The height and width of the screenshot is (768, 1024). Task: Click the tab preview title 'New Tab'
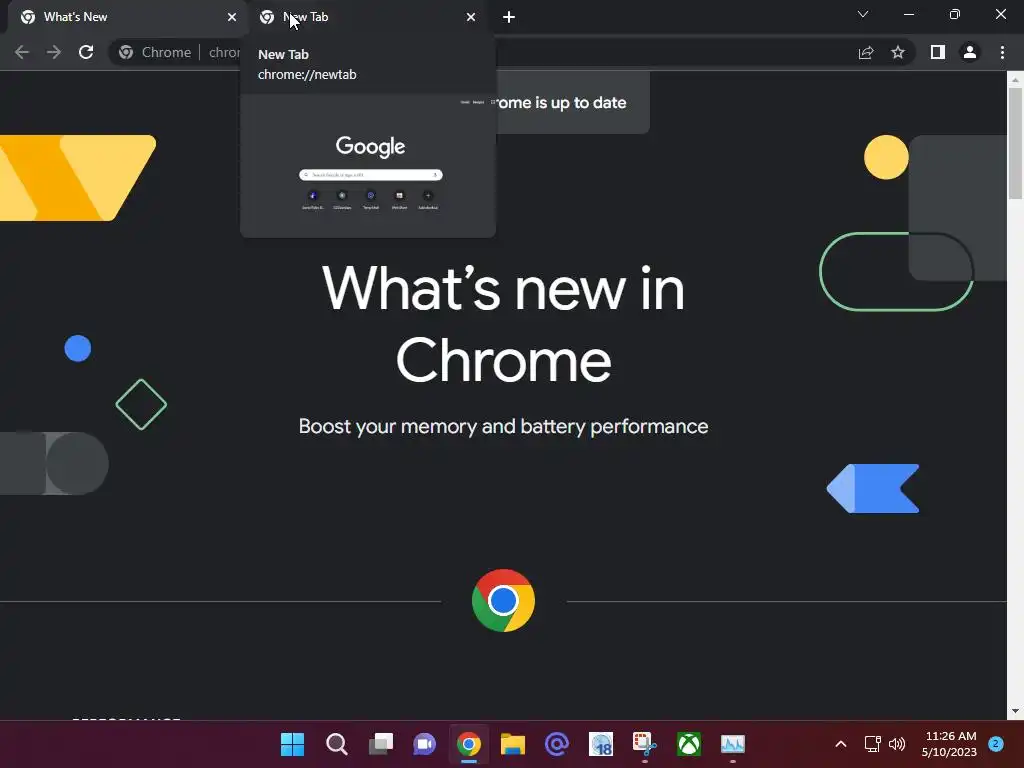pyautogui.click(x=283, y=54)
